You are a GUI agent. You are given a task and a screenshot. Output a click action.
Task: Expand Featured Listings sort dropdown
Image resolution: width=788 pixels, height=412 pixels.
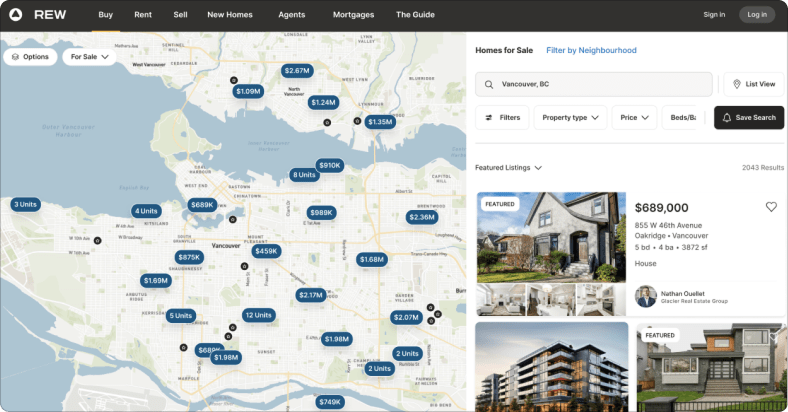(508, 168)
